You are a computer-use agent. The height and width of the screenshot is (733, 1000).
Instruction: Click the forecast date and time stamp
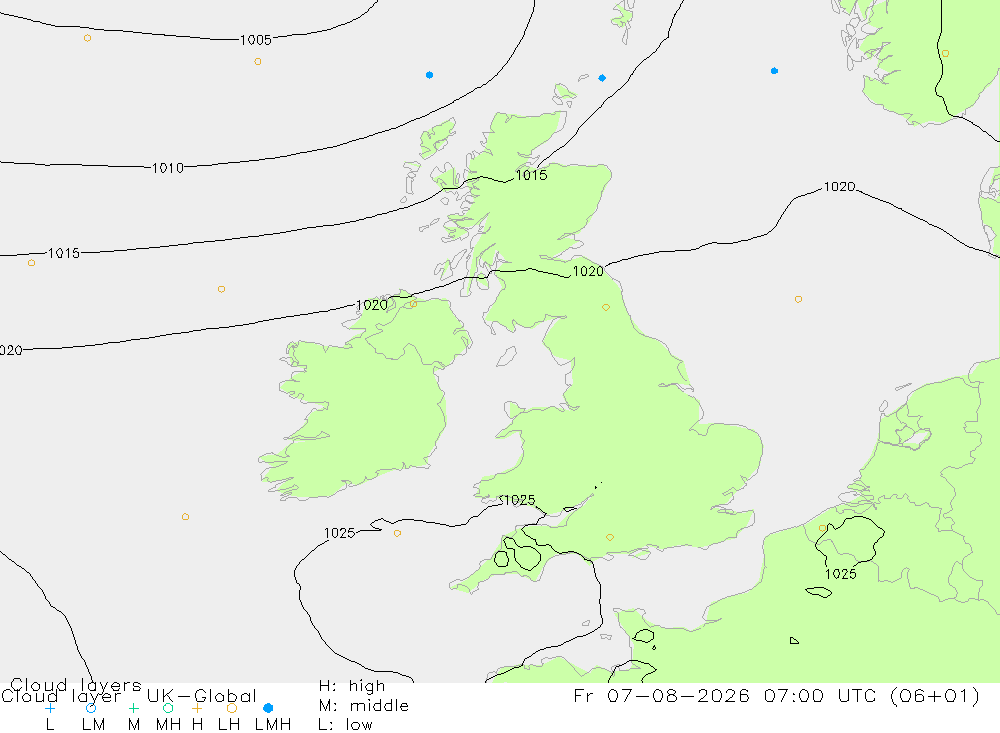coord(776,695)
